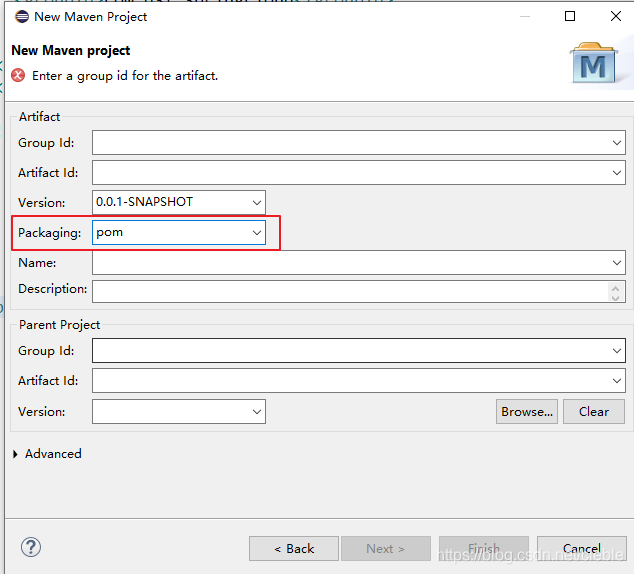Open the 0.0.1-SNAPSHOT Version dropdown
The image size is (634, 574).
(x=257, y=203)
